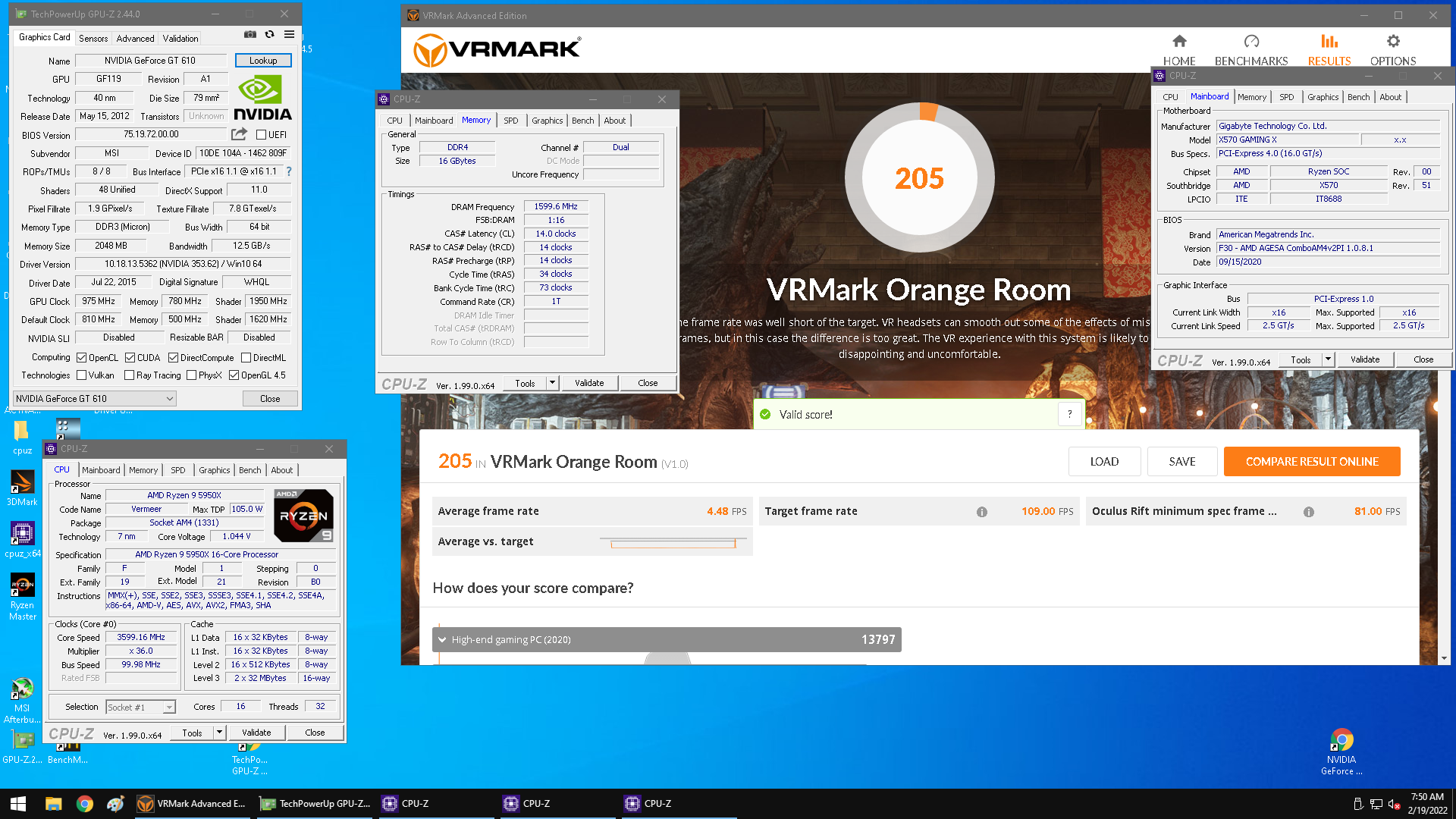1456x819 pixels.
Task: Toggle the CUDA checkbox
Action: pos(130,358)
